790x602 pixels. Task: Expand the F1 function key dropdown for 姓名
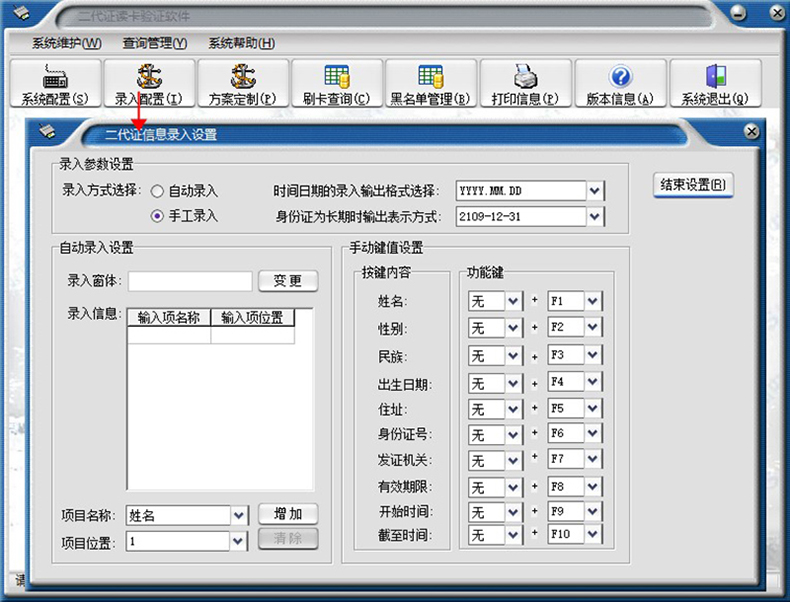pos(593,301)
